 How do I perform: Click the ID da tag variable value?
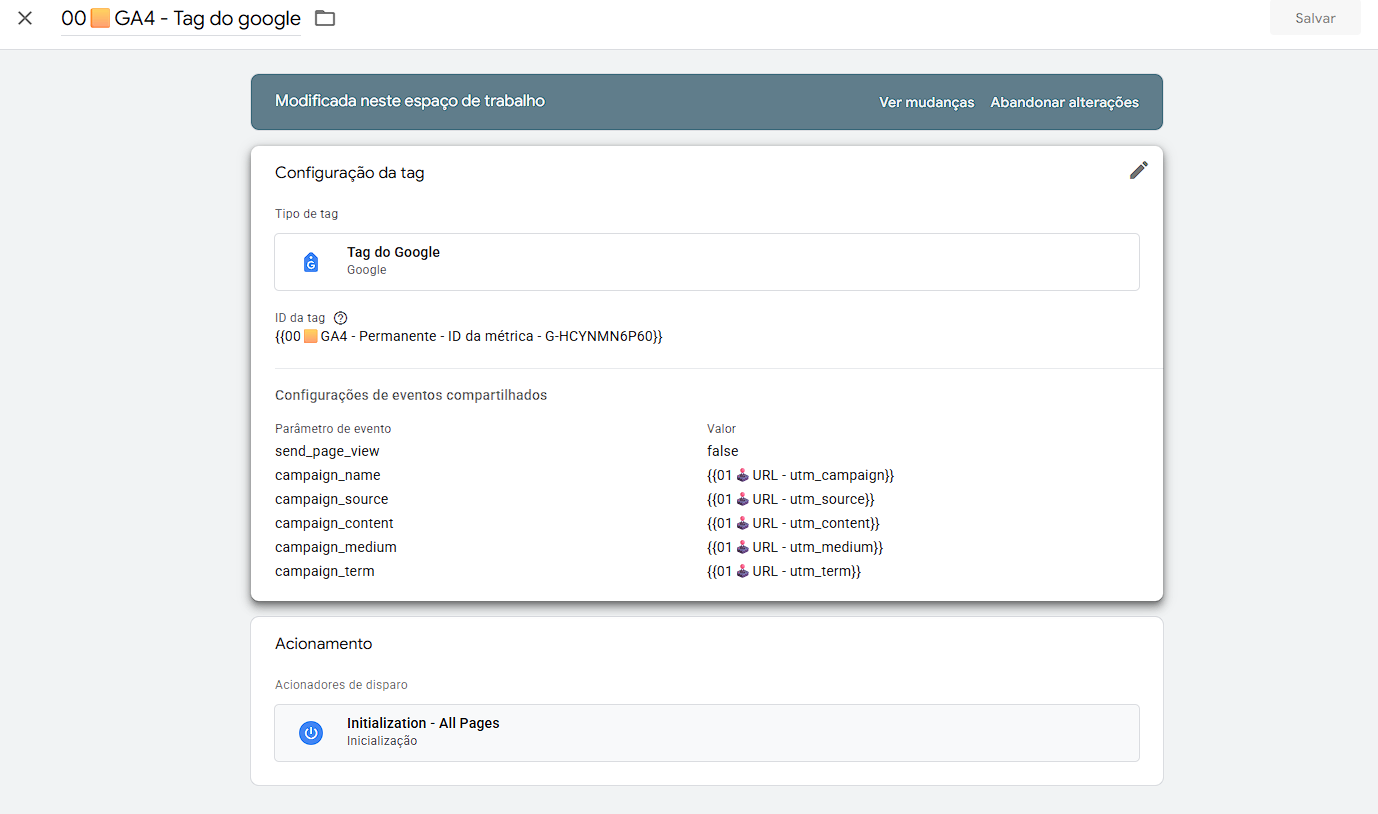468,337
